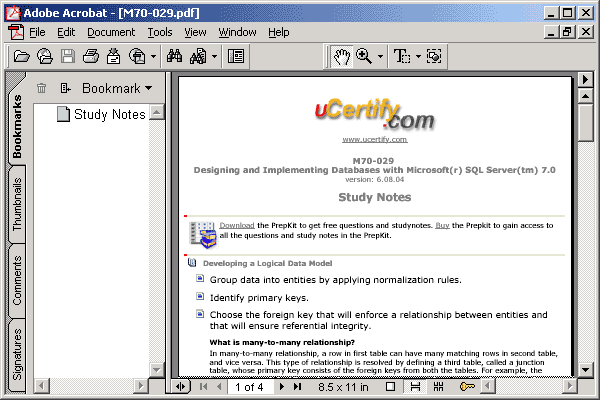Image resolution: width=600 pixels, height=400 pixels.
Task: Open the Zoom tool dropdown arrow
Action: [x=380, y=57]
